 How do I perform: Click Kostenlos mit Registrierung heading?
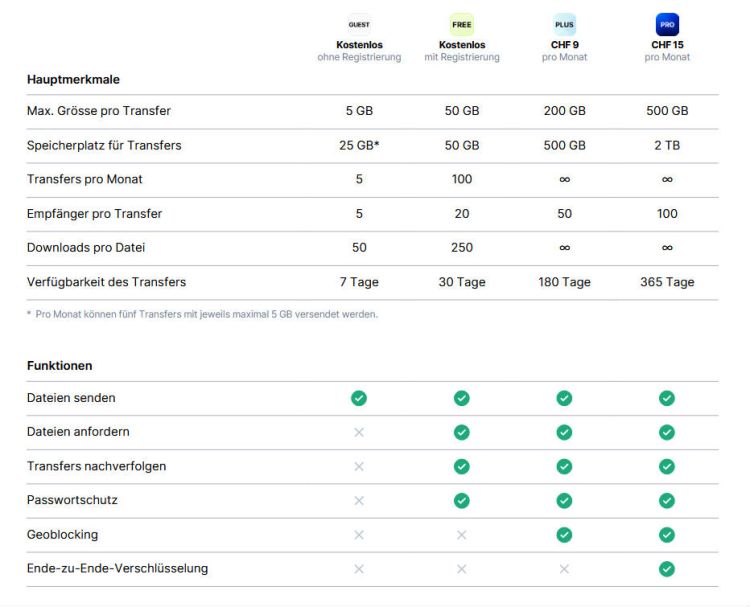(462, 51)
